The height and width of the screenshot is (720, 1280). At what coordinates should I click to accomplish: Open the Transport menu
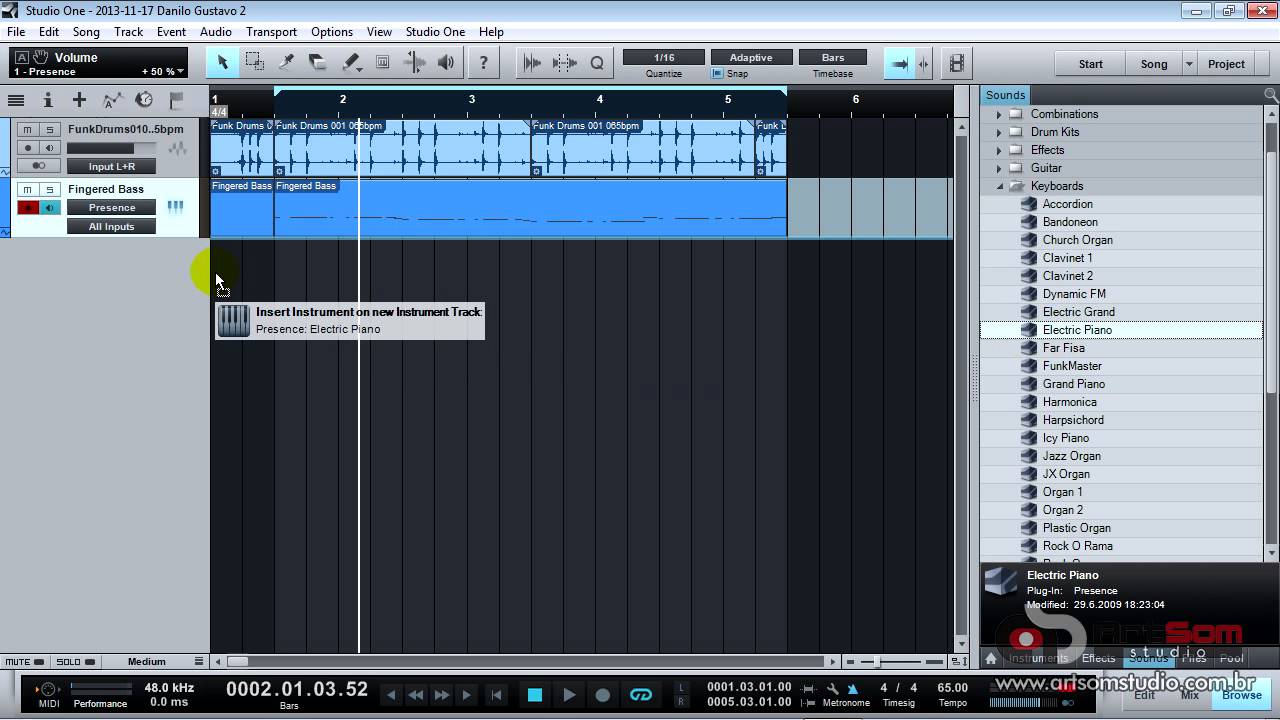271,31
